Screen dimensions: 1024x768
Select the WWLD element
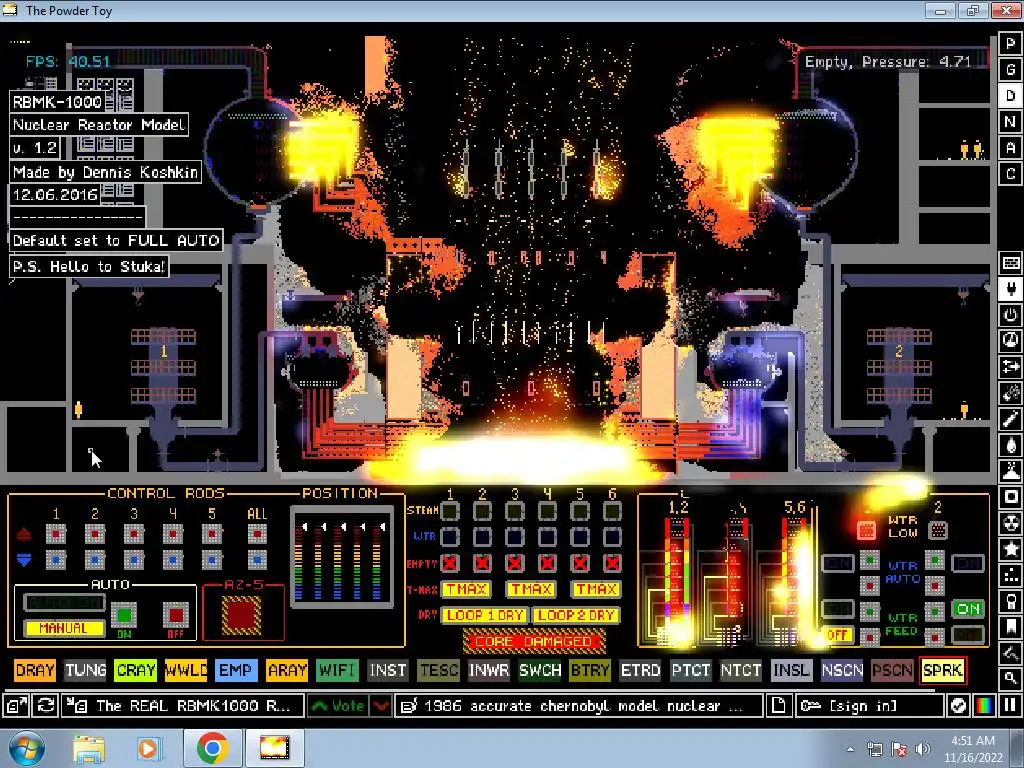point(186,670)
